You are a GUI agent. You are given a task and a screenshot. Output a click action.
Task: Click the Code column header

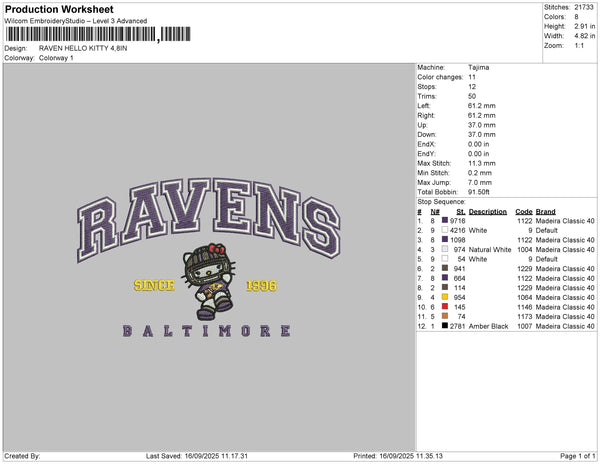[x=524, y=212]
